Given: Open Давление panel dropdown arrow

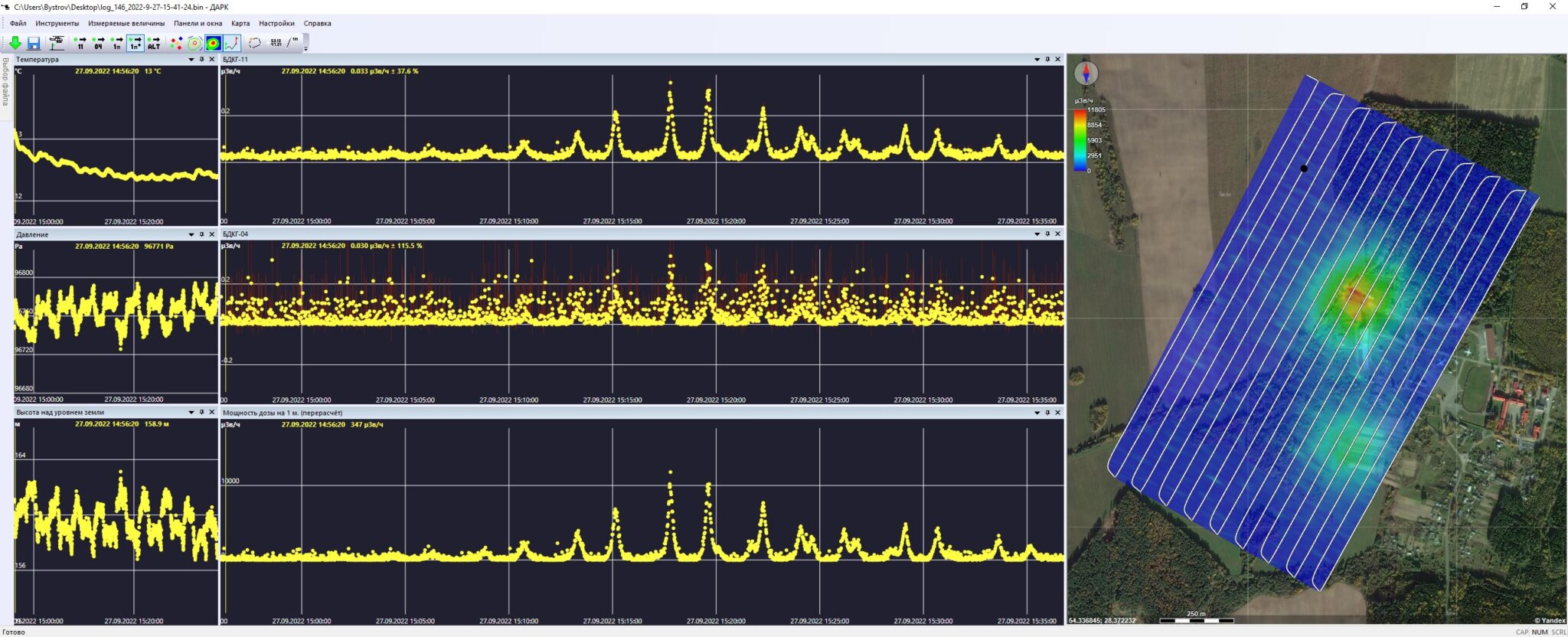Looking at the screenshot, I should tap(191, 234).
